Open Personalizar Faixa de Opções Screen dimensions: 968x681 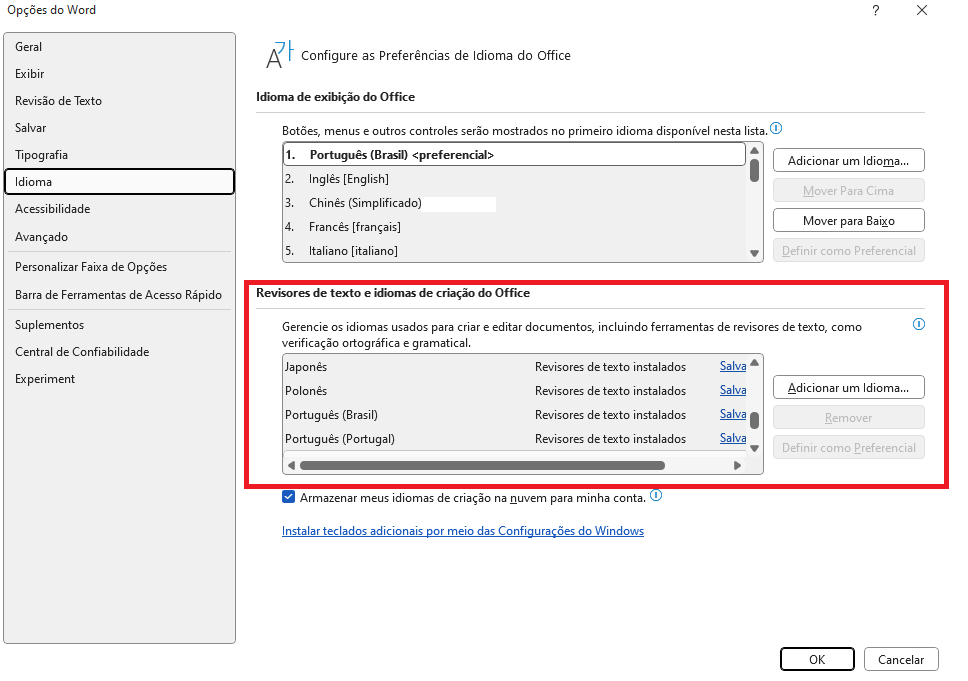click(119, 267)
